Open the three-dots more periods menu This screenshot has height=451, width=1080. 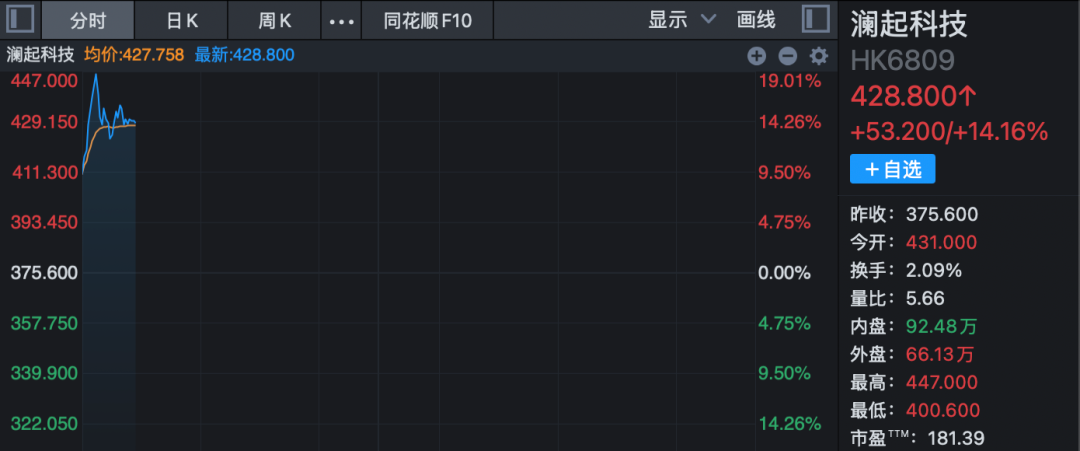341,21
